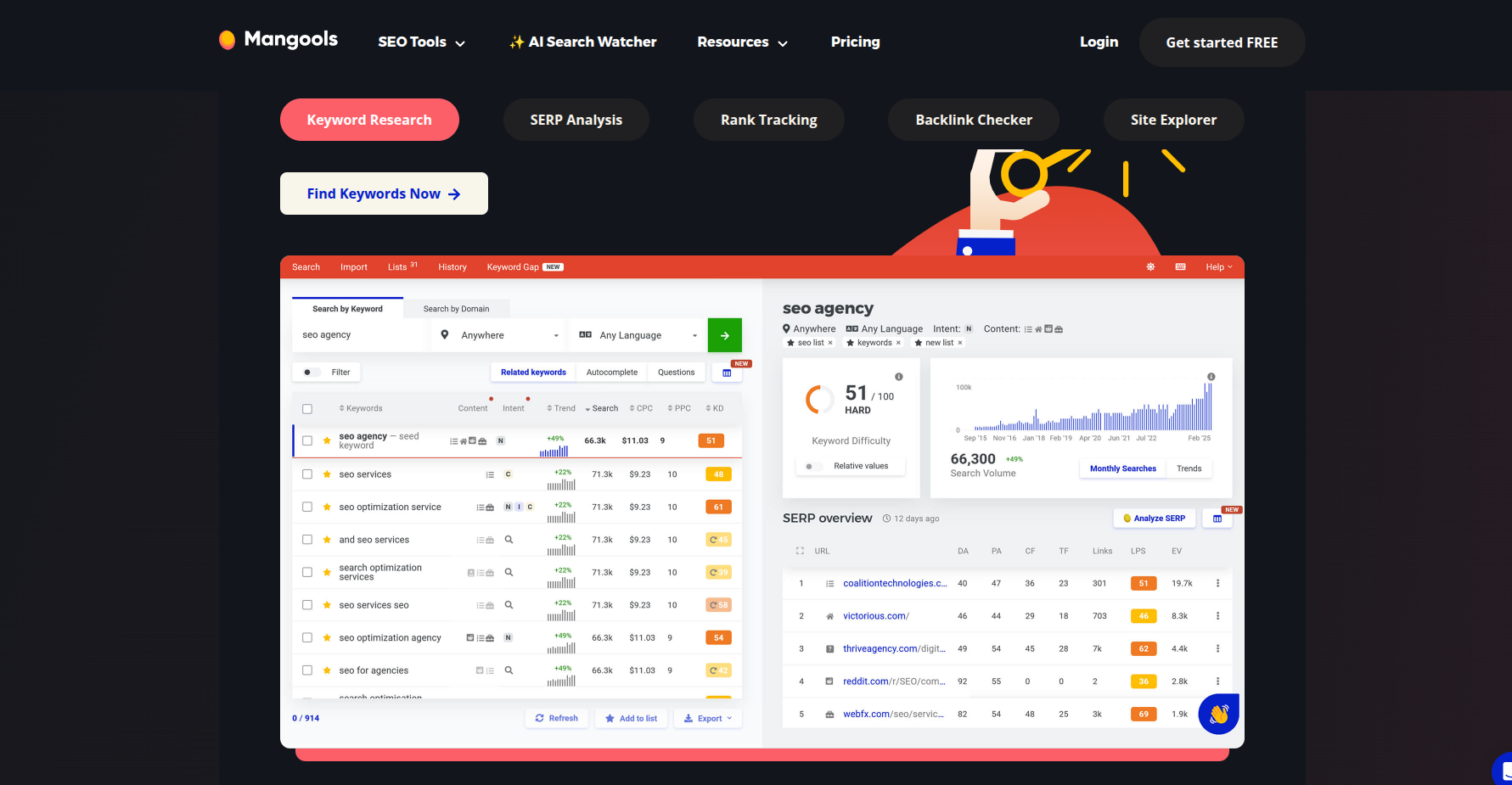
Task: Check the seo for agencies checkbox
Action: point(307,670)
